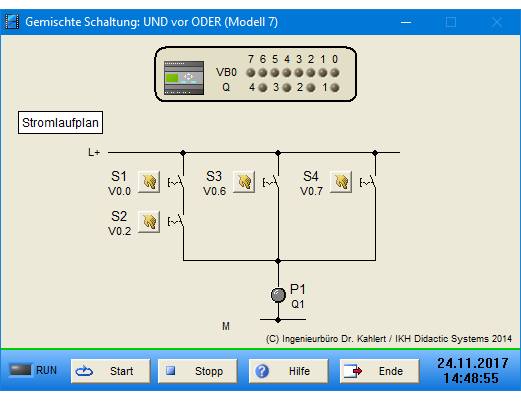
Task: Toggle the S4 V0.7 switch contact symbol
Action: (x=367, y=182)
